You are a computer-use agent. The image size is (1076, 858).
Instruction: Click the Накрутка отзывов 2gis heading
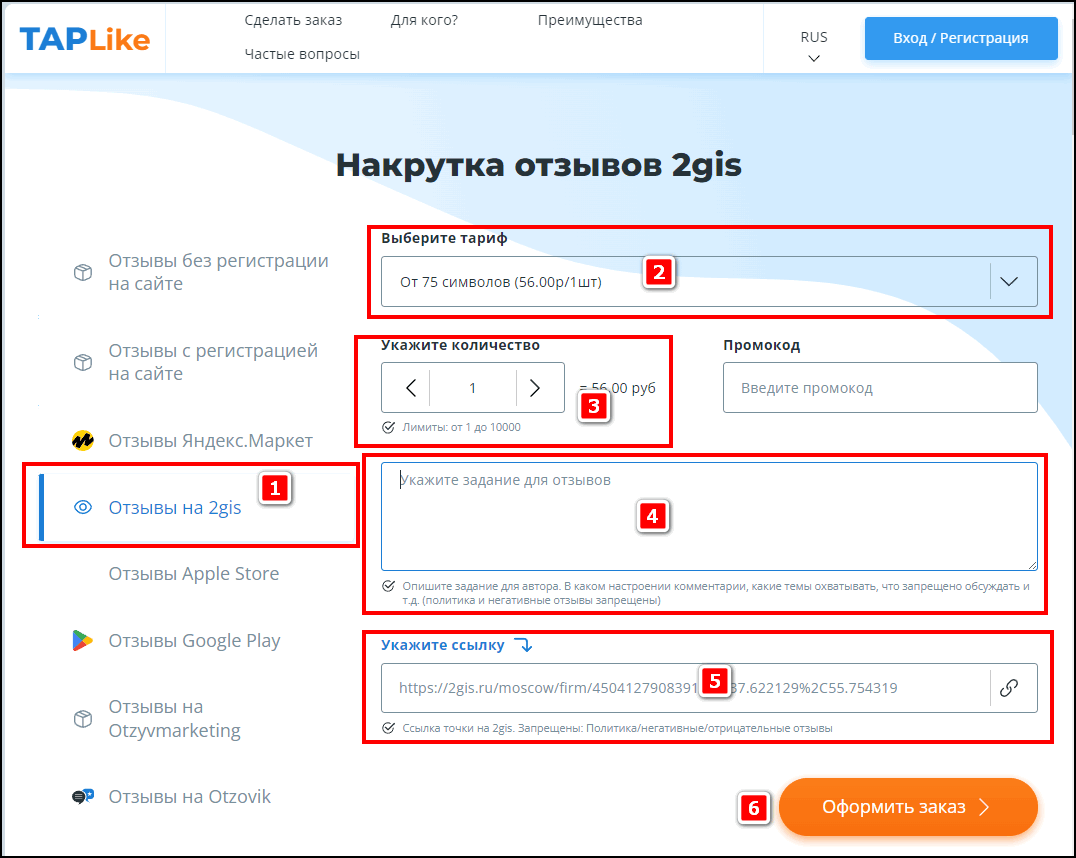(539, 165)
